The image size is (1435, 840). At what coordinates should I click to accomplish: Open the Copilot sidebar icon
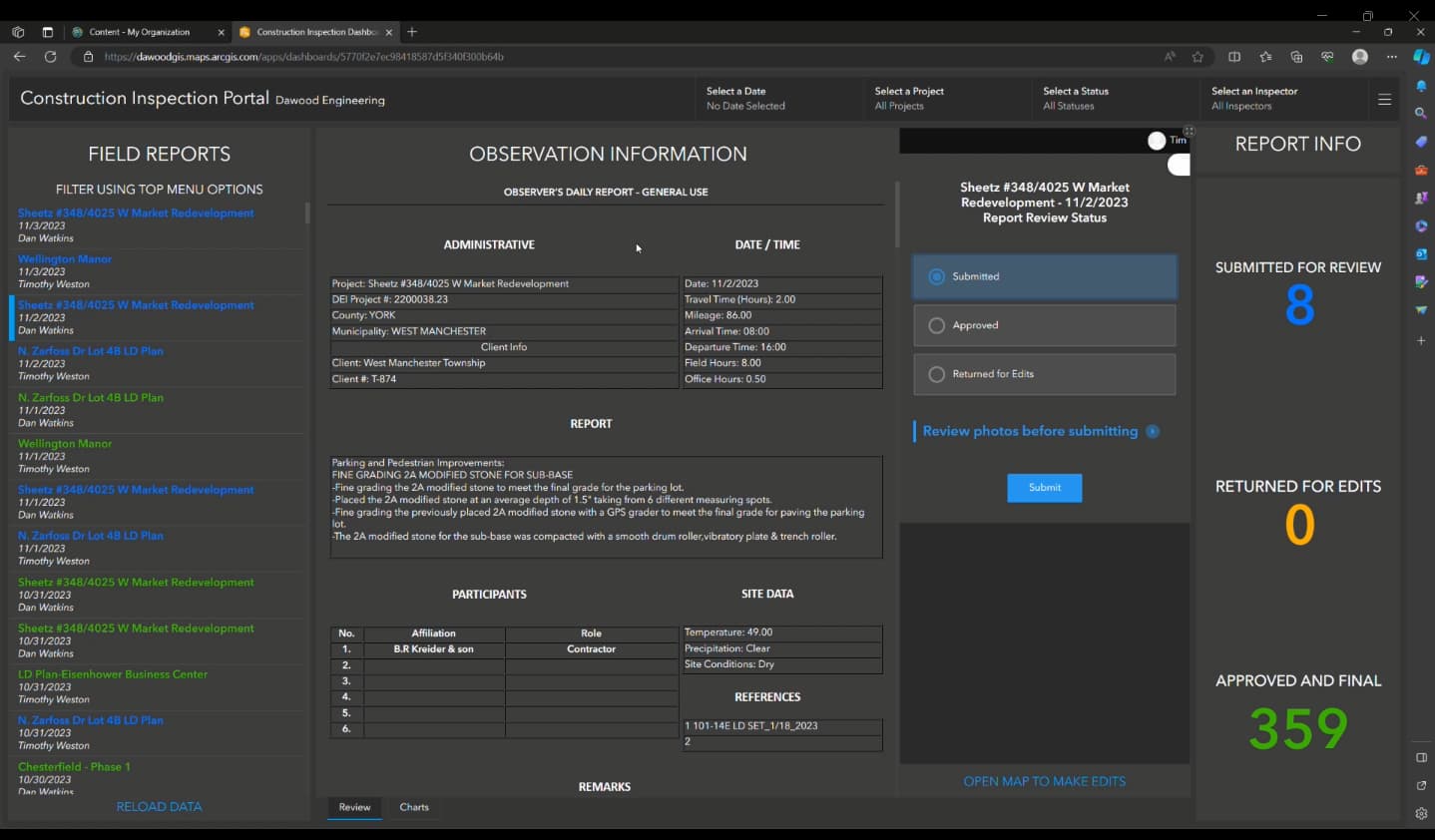(x=1421, y=57)
